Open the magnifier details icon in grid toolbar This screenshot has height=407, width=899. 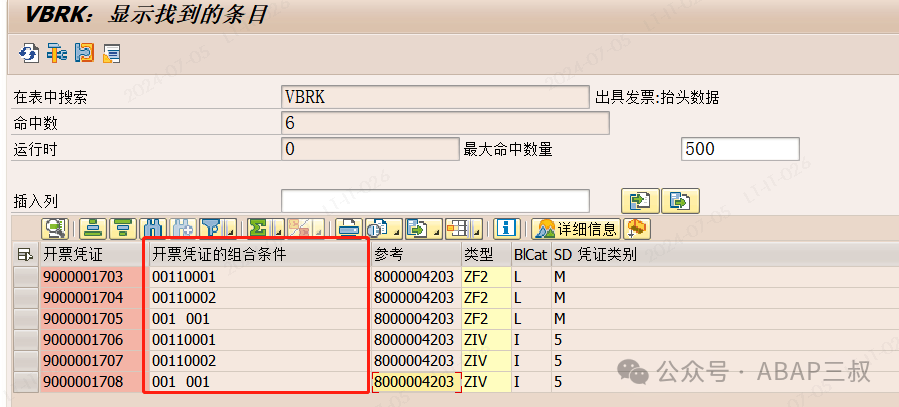click(55, 229)
